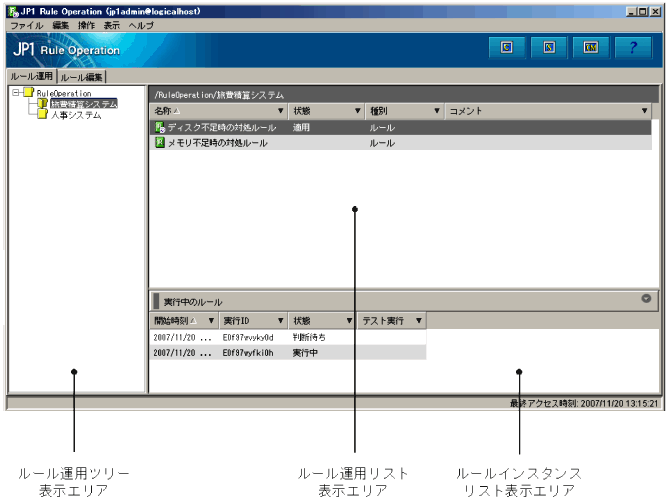The height and width of the screenshot is (503, 668).
Task: Switch to the ルール編集 tab
Action: [81, 77]
